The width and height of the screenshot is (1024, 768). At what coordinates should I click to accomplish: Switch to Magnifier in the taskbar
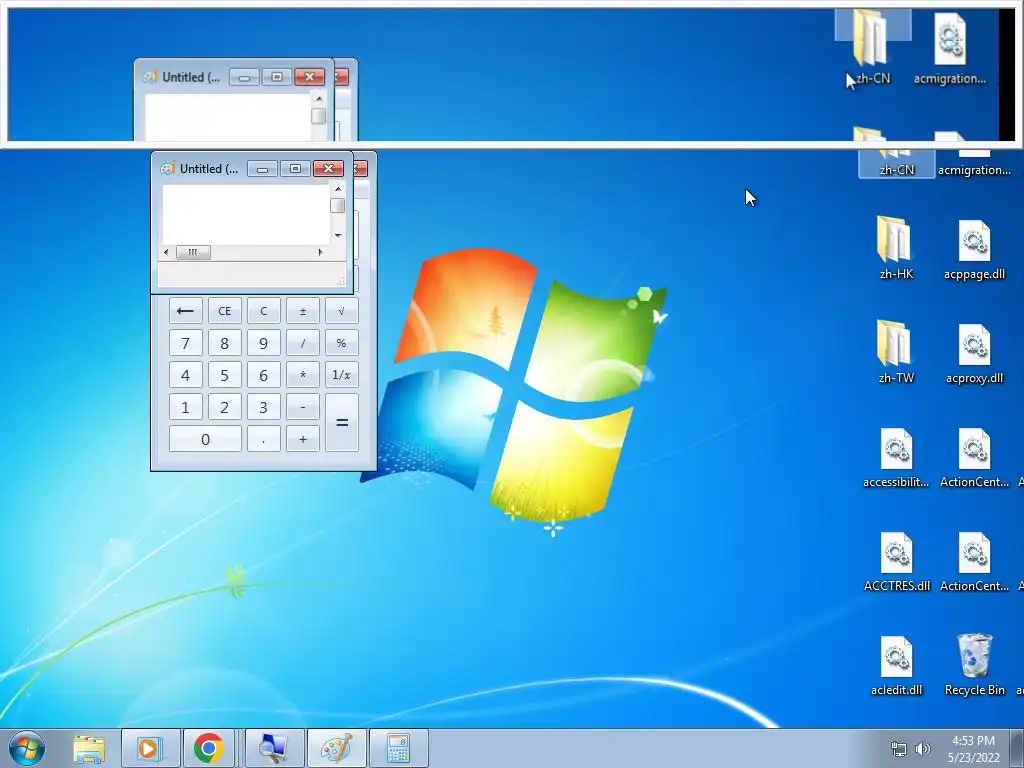(x=274, y=748)
